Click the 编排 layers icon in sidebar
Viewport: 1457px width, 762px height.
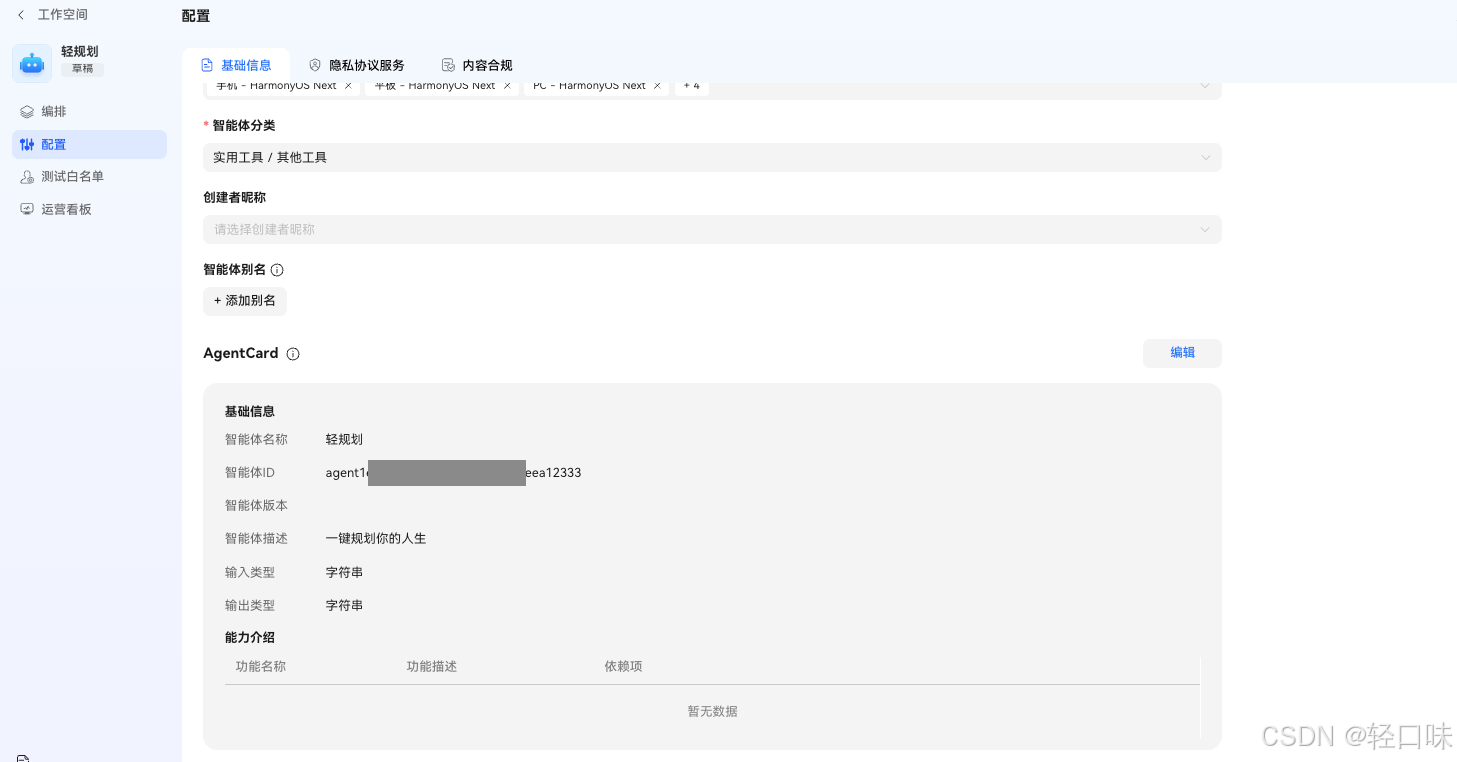coord(27,112)
